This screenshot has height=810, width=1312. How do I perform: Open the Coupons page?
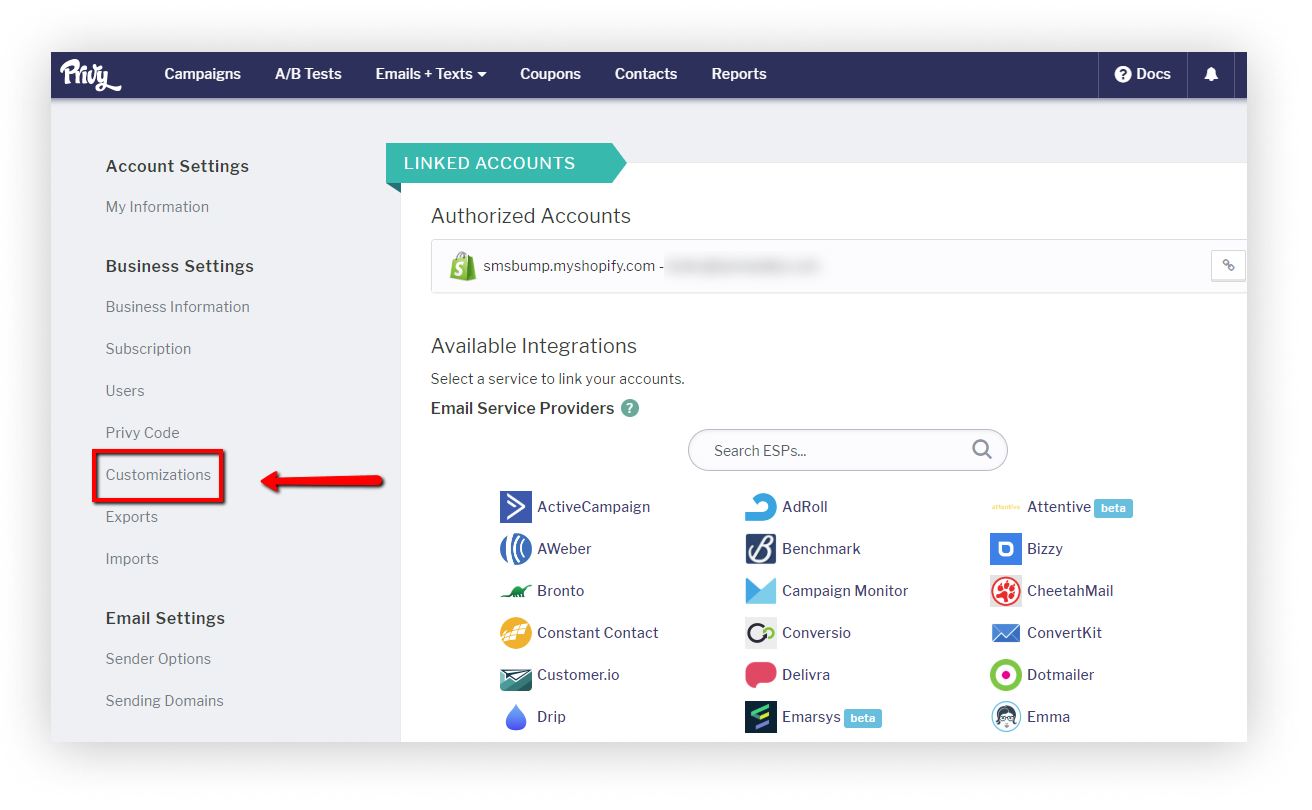tap(550, 74)
